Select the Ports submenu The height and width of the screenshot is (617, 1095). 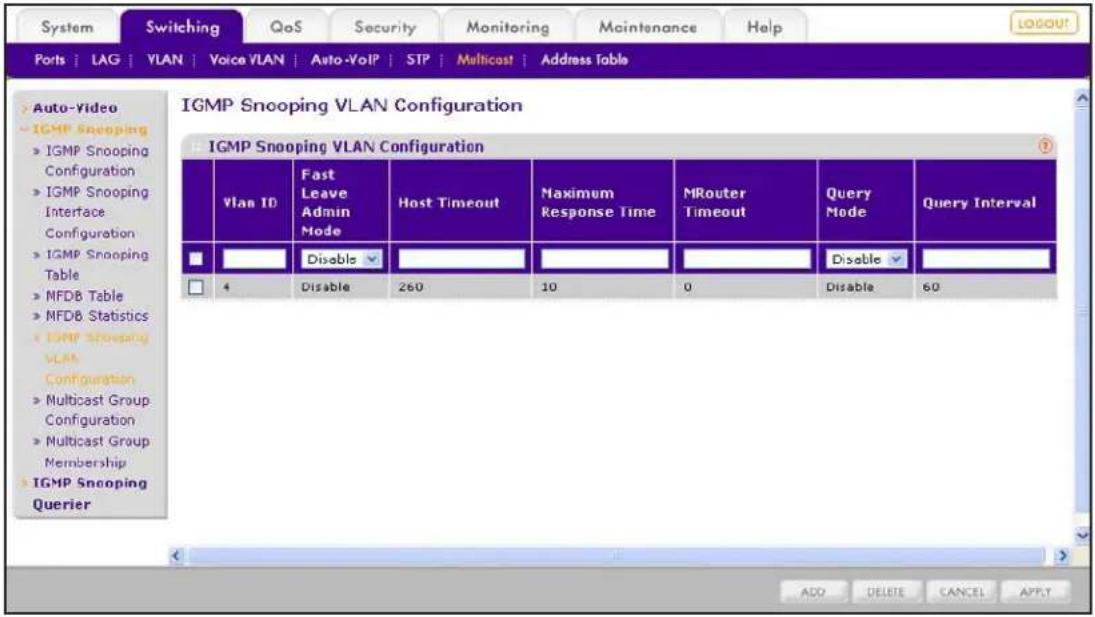click(x=50, y=60)
